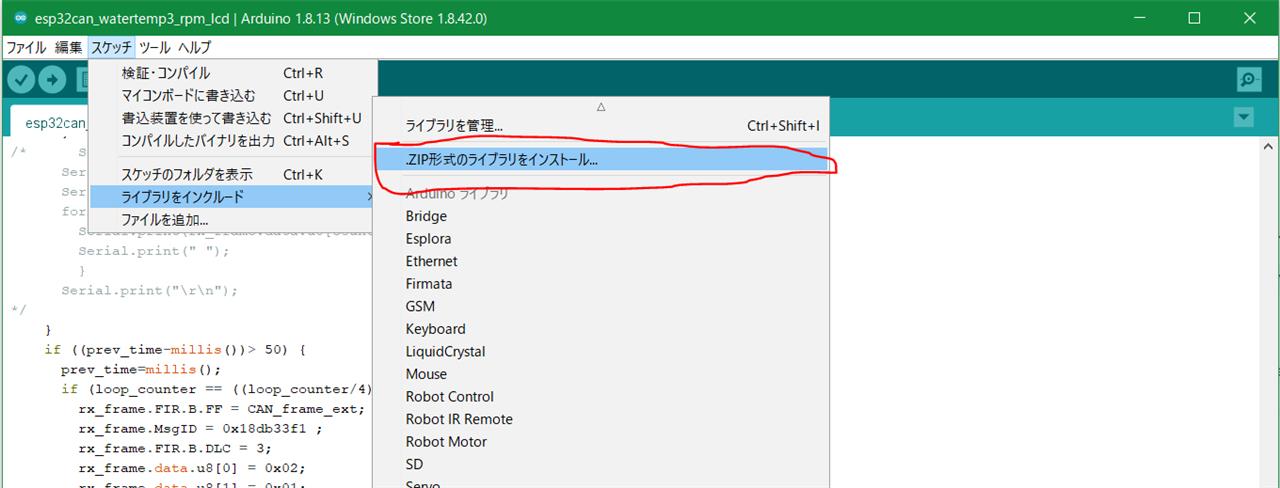Include the Ethernet library

[601, 261]
